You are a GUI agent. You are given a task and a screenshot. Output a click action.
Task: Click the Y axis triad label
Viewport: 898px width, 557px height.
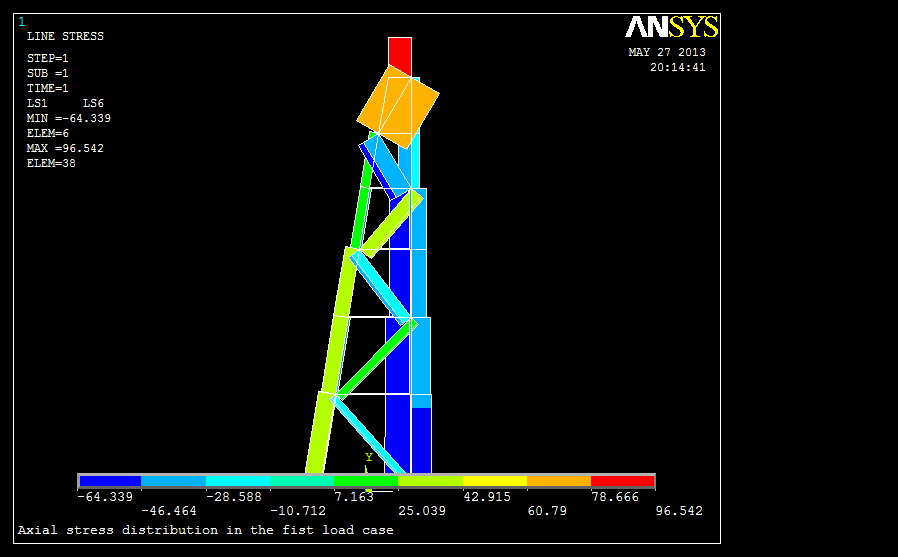pos(369,457)
